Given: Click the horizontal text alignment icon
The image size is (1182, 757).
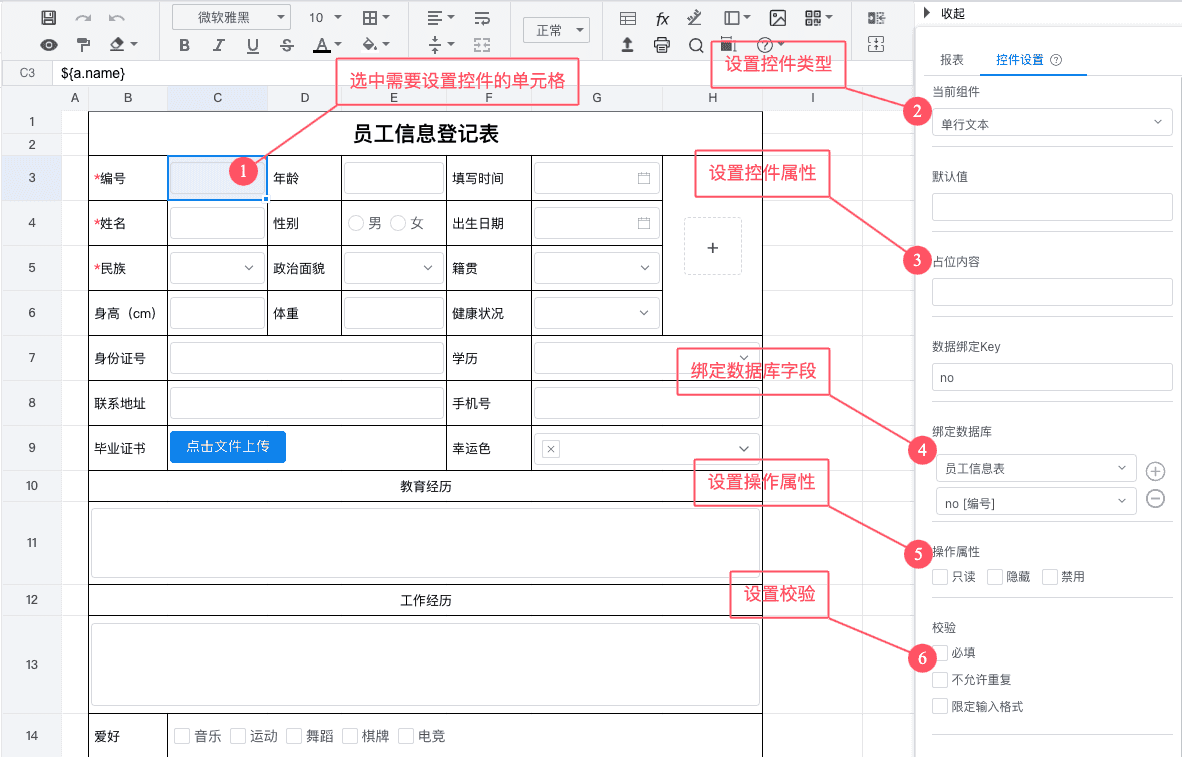Looking at the screenshot, I should tap(435, 17).
